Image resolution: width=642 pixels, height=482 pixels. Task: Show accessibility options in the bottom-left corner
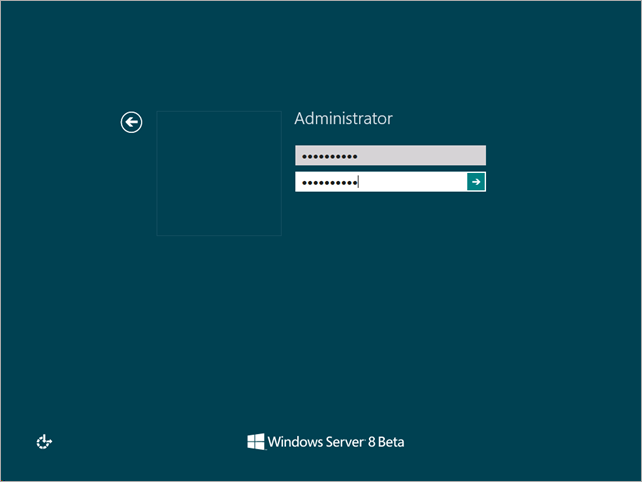point(44,441)
